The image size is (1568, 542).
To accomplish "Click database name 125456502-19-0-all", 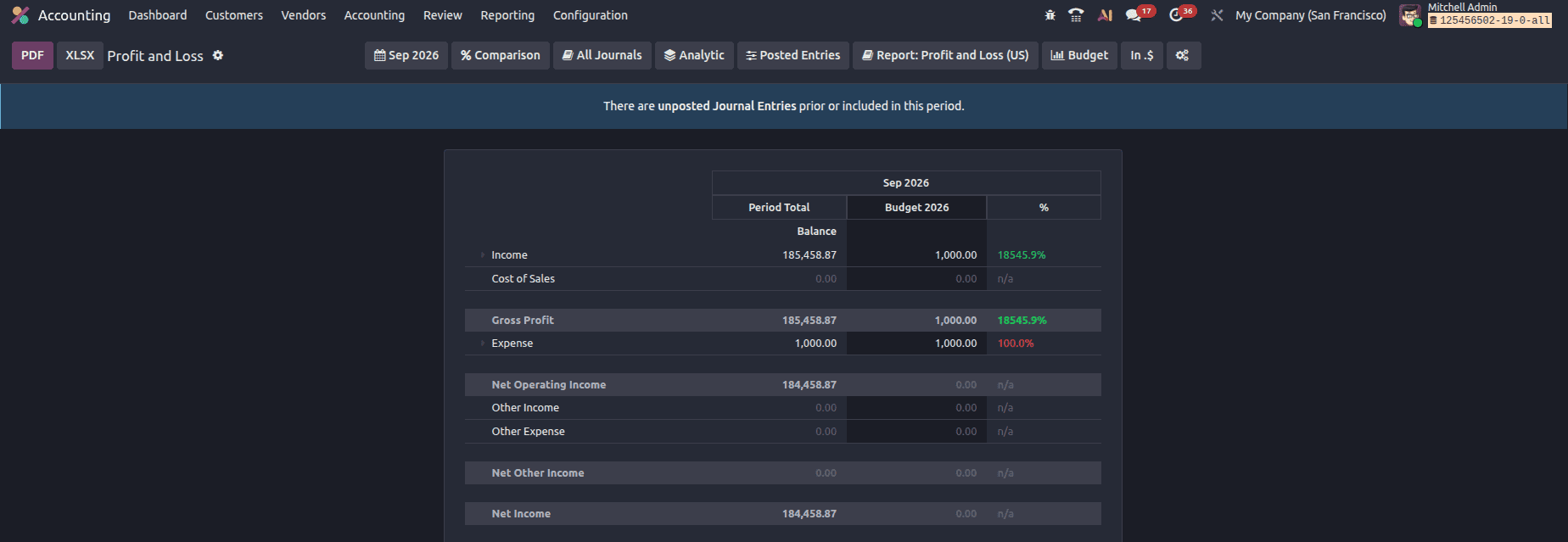I will click(x=1490, y=20).
